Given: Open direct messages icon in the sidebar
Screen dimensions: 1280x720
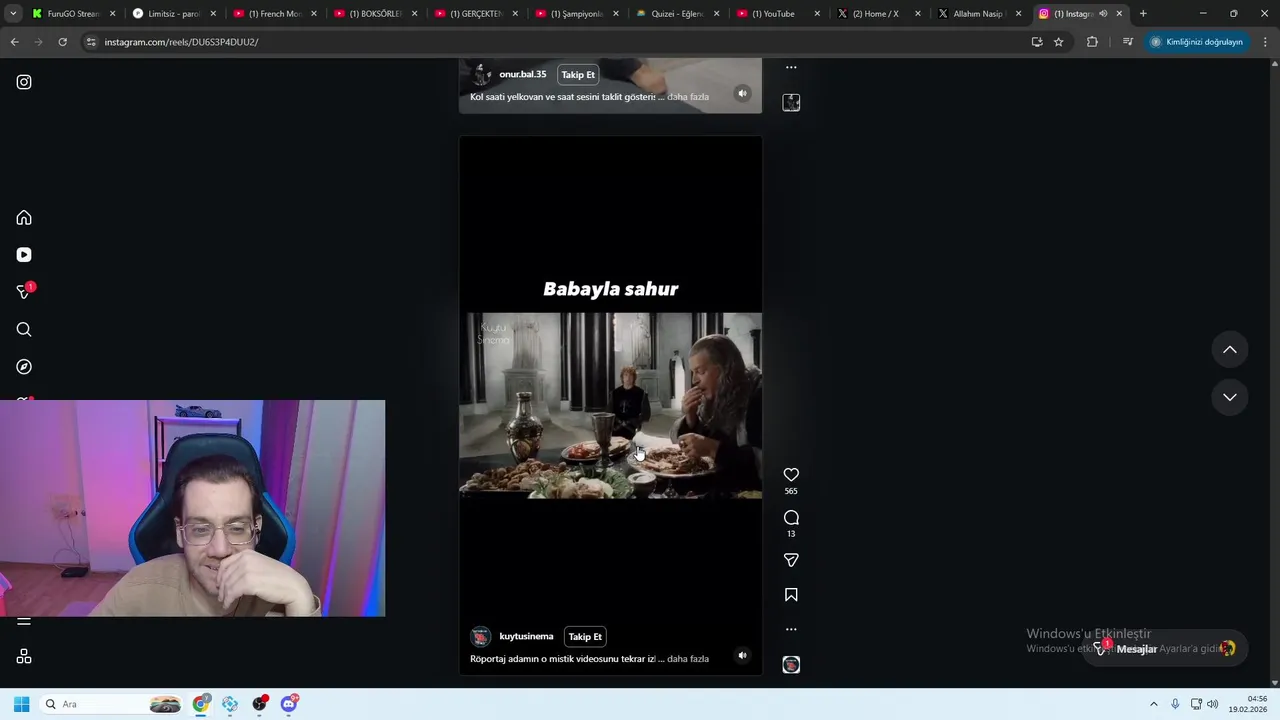Looking at the screenshot, I should [x=24, y=292].
